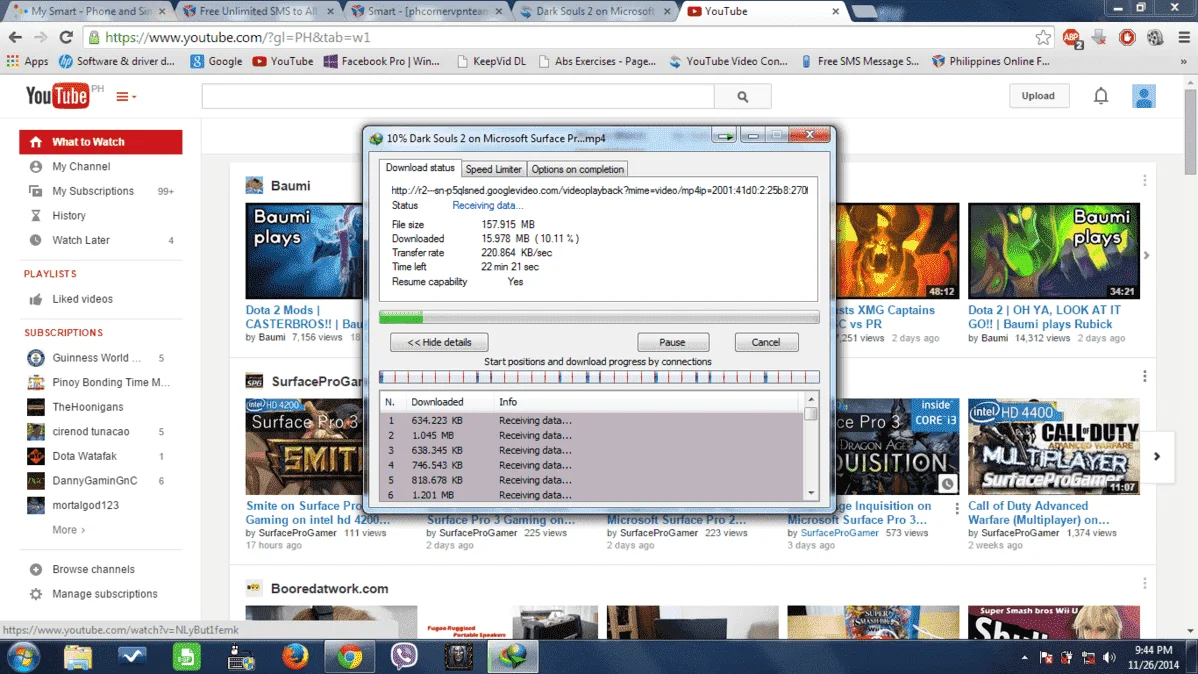Open Firefox from the taskbar
The image size is (1198, 674).
pos(295,656)
